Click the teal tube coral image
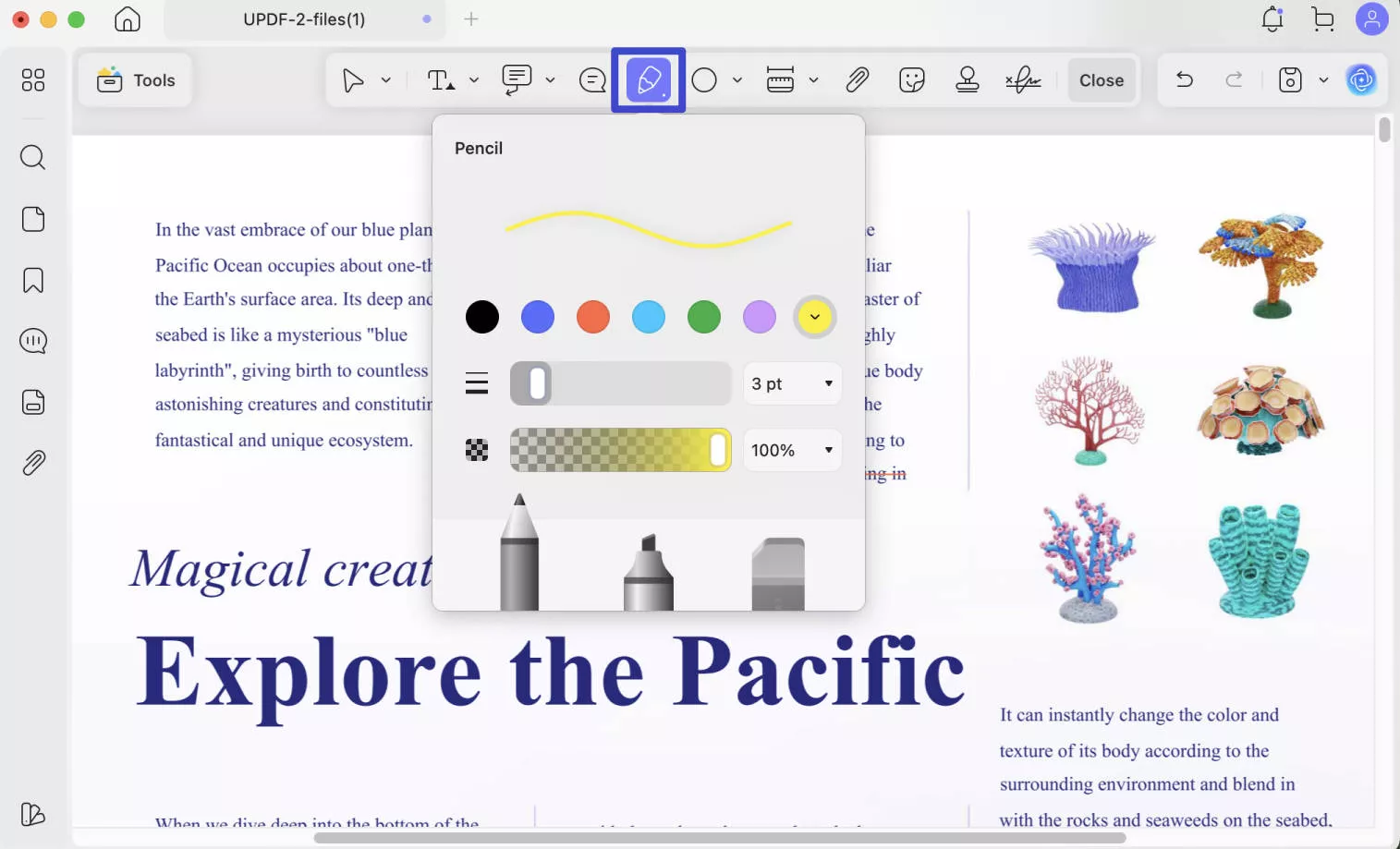The image size is (1400, 849). (1259, 561)
